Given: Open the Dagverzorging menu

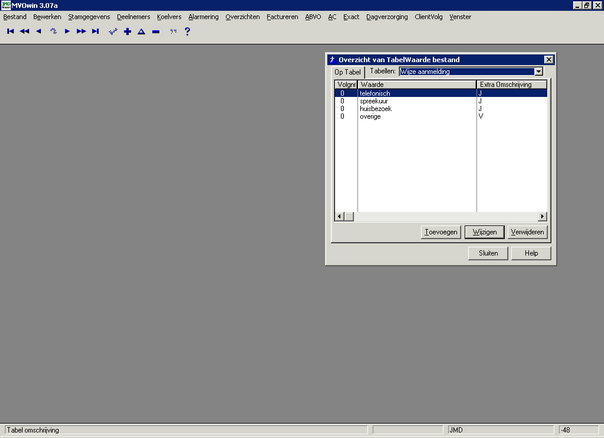Looking at the screenshot, I should click(387, 17).
